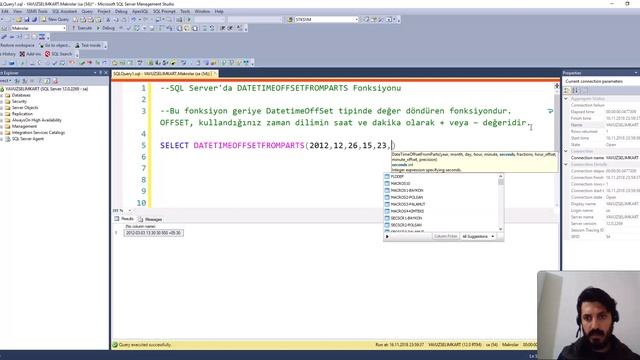Select MACROS1-BAYKON suggestion
640x360 pixels.
click(x=407, y=190)
